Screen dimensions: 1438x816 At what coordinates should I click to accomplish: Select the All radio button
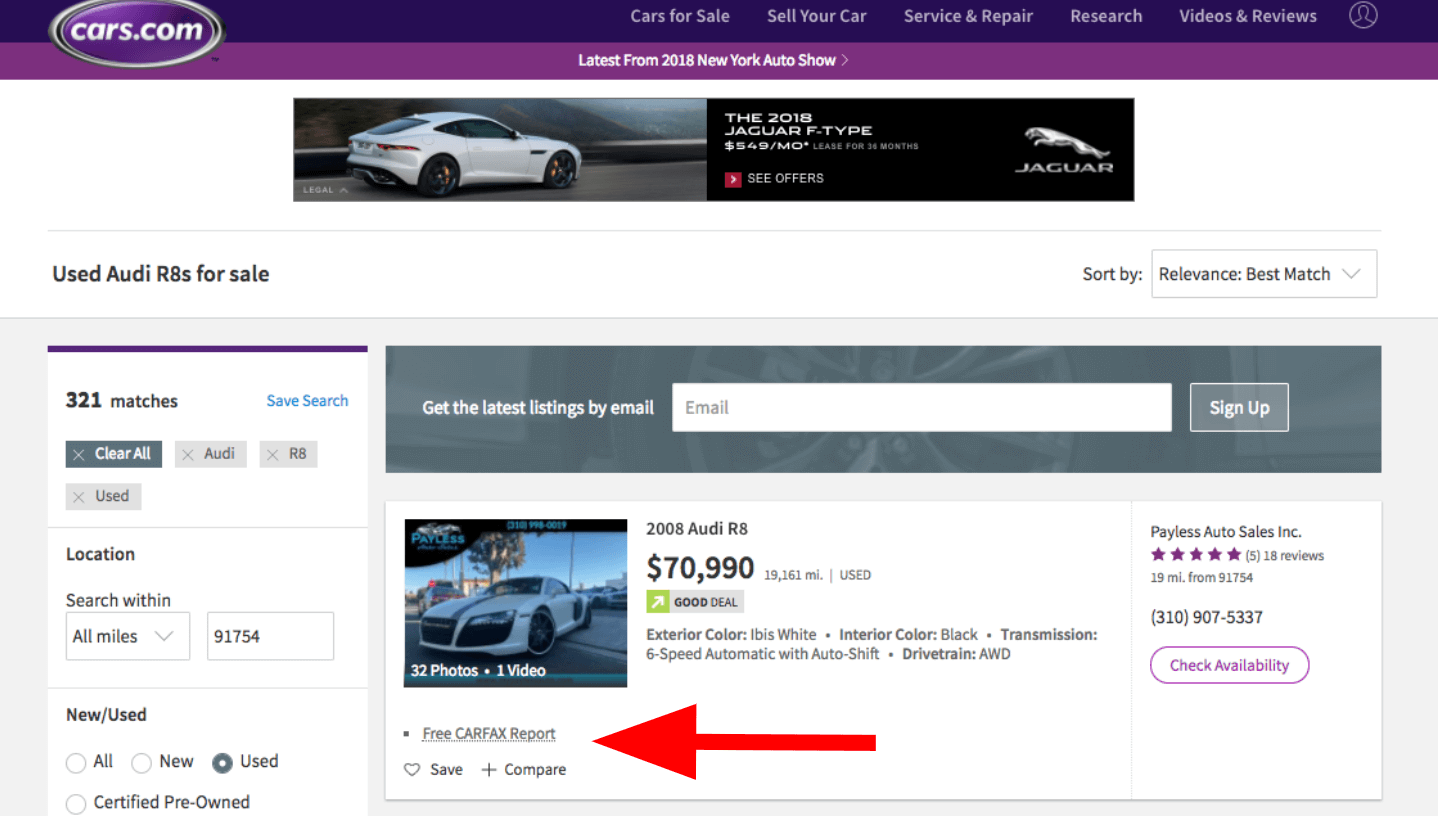76,763
